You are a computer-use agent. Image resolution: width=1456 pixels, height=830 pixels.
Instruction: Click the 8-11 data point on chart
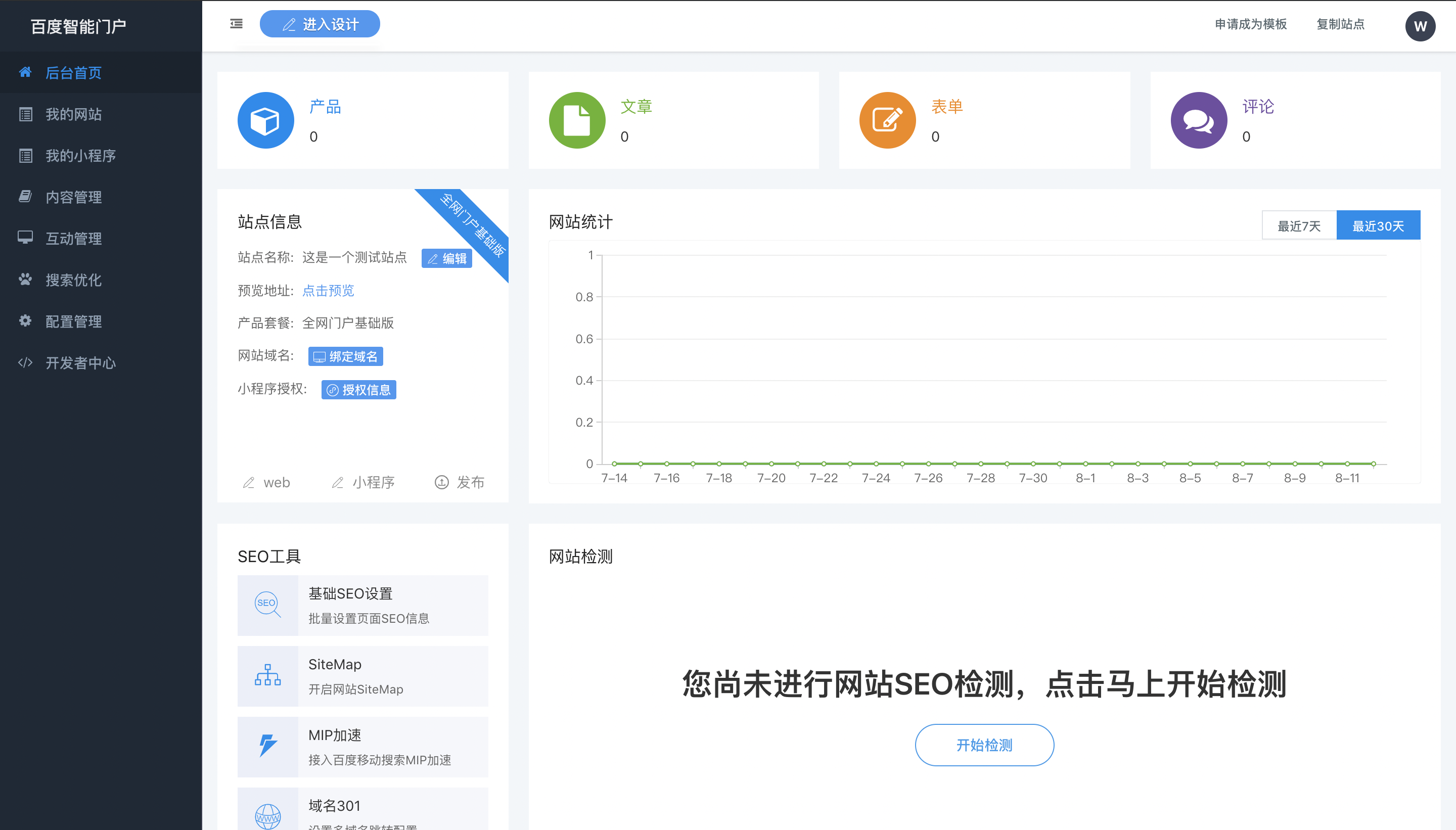coord(1347,464)
